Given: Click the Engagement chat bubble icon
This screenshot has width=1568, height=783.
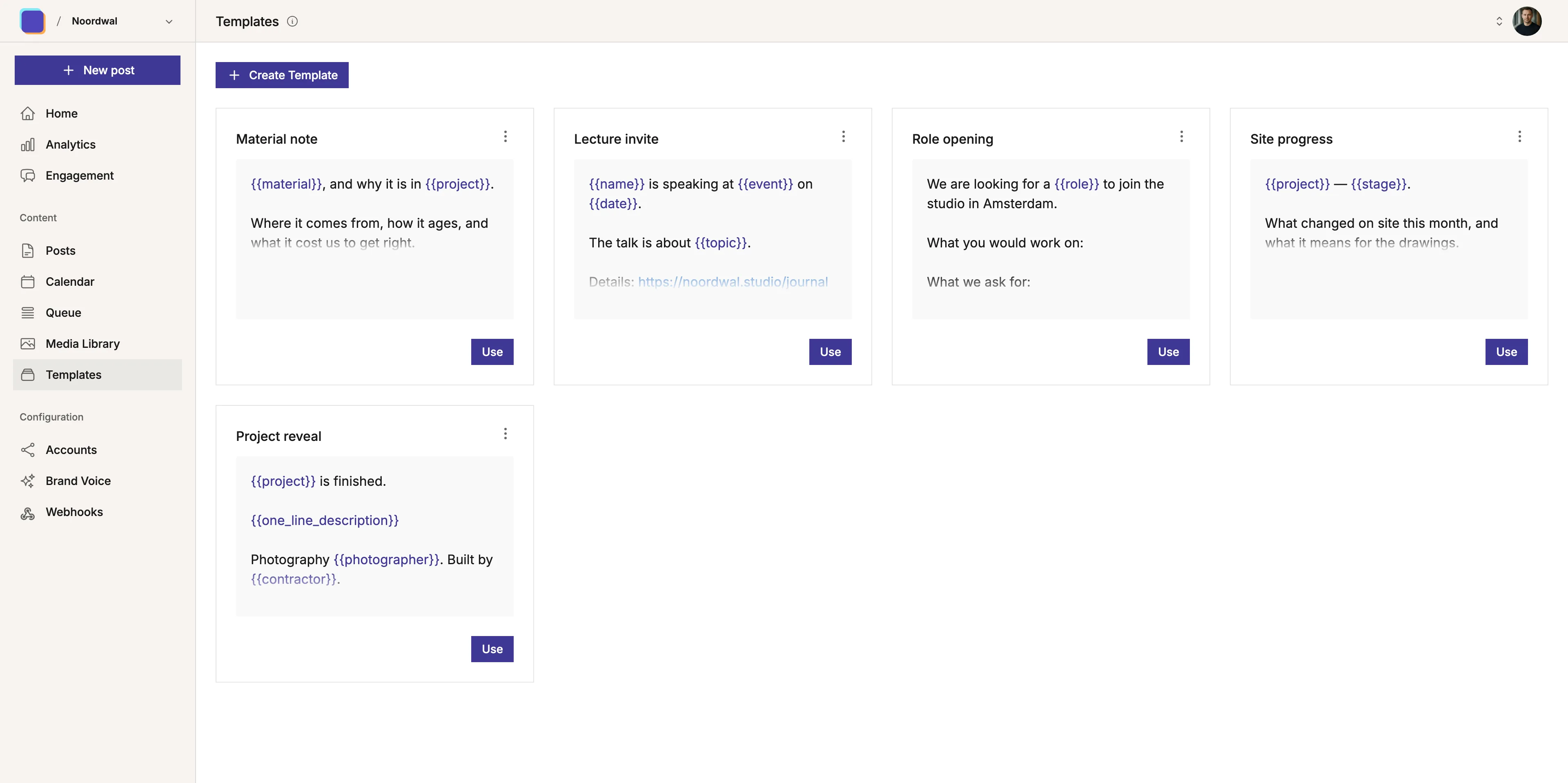Looking at the screenshot, I should click(28, 175).
